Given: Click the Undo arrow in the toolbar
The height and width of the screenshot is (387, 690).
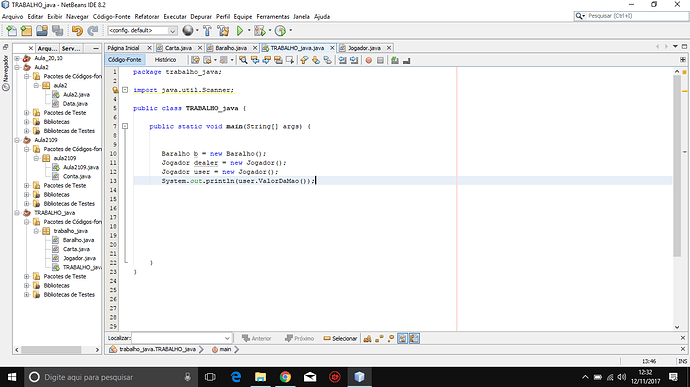Looking at the screenshot, I should tap(77, 31).
